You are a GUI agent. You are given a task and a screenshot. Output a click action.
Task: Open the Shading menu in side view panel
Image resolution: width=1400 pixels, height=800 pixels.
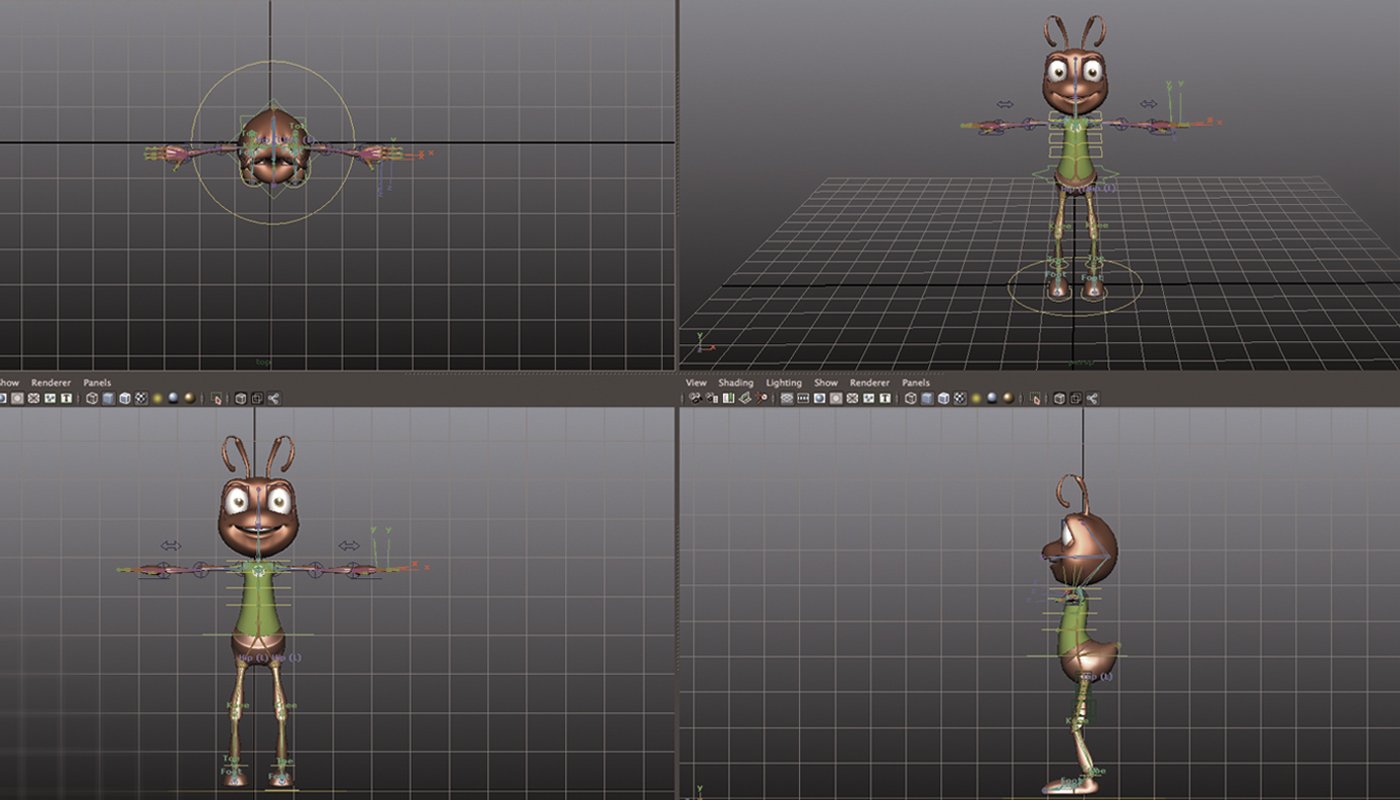point(735,383)
